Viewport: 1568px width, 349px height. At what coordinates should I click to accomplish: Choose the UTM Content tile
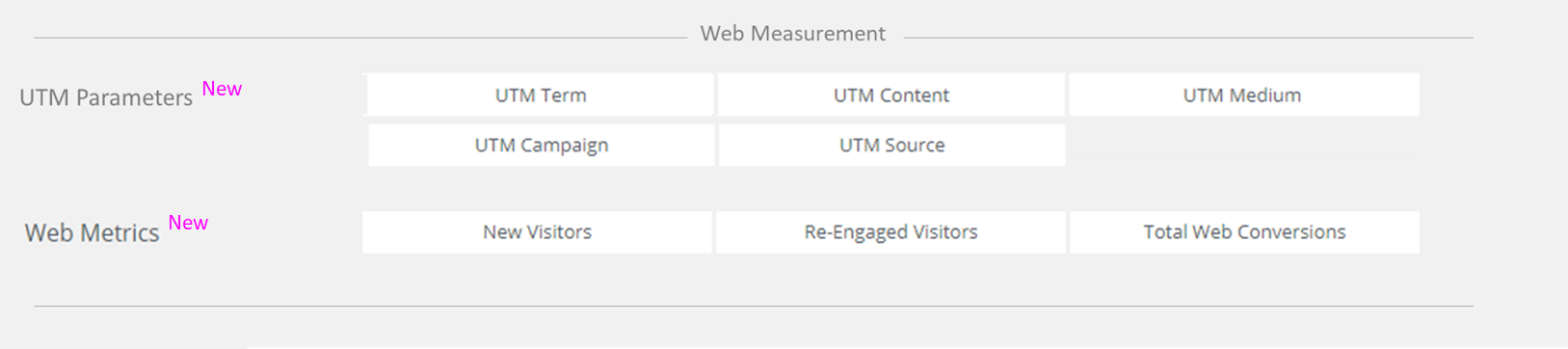(891, 95)
